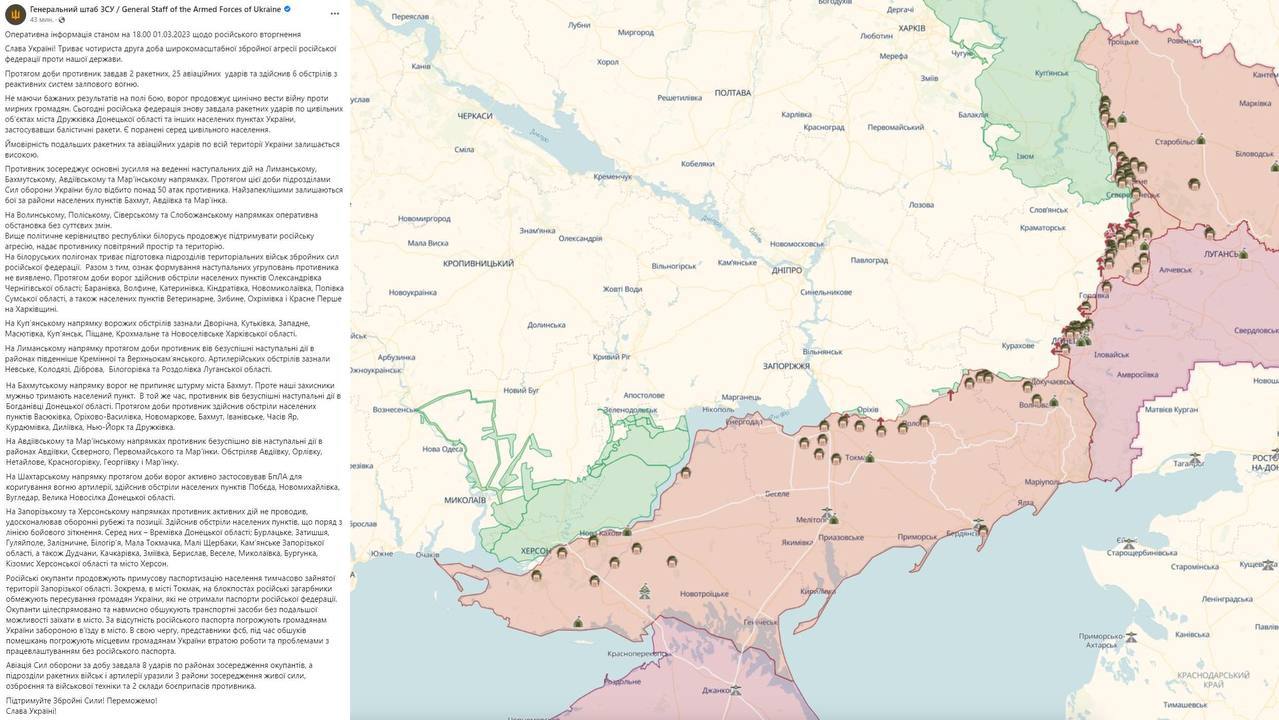This screenshot has width=1279, height=720.
Task: Click the soldier marker right of ХЕРСОН label
Action: click(564, 551)
